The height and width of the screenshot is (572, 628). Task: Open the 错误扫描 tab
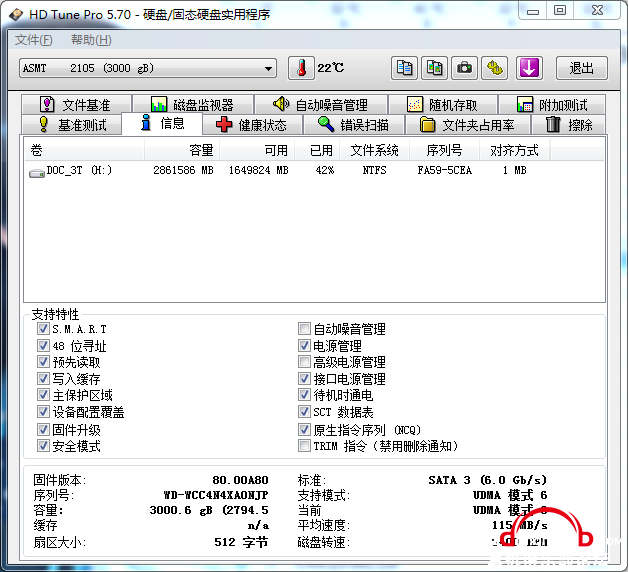coord(354,125)
